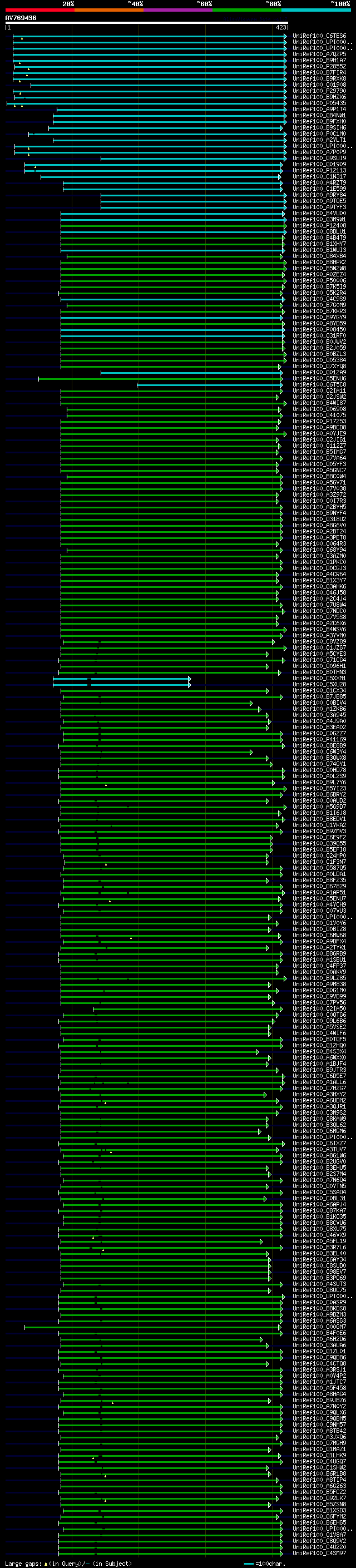
Task: Click the UniRef100_A8TIP4 entry
Action: (x=319, y=1480)
